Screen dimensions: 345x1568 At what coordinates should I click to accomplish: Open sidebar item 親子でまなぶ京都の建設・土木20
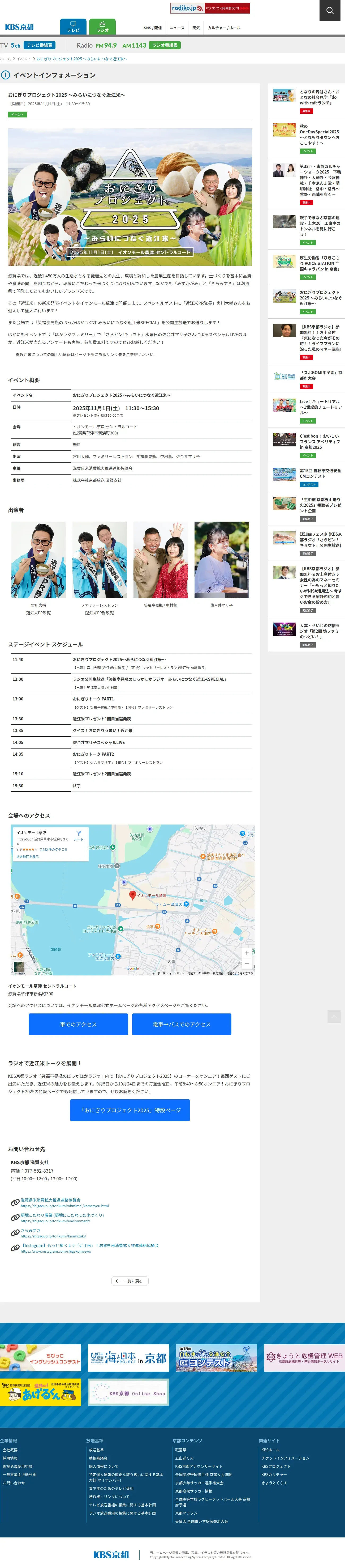pyautogui.click(x=307, y=230)
